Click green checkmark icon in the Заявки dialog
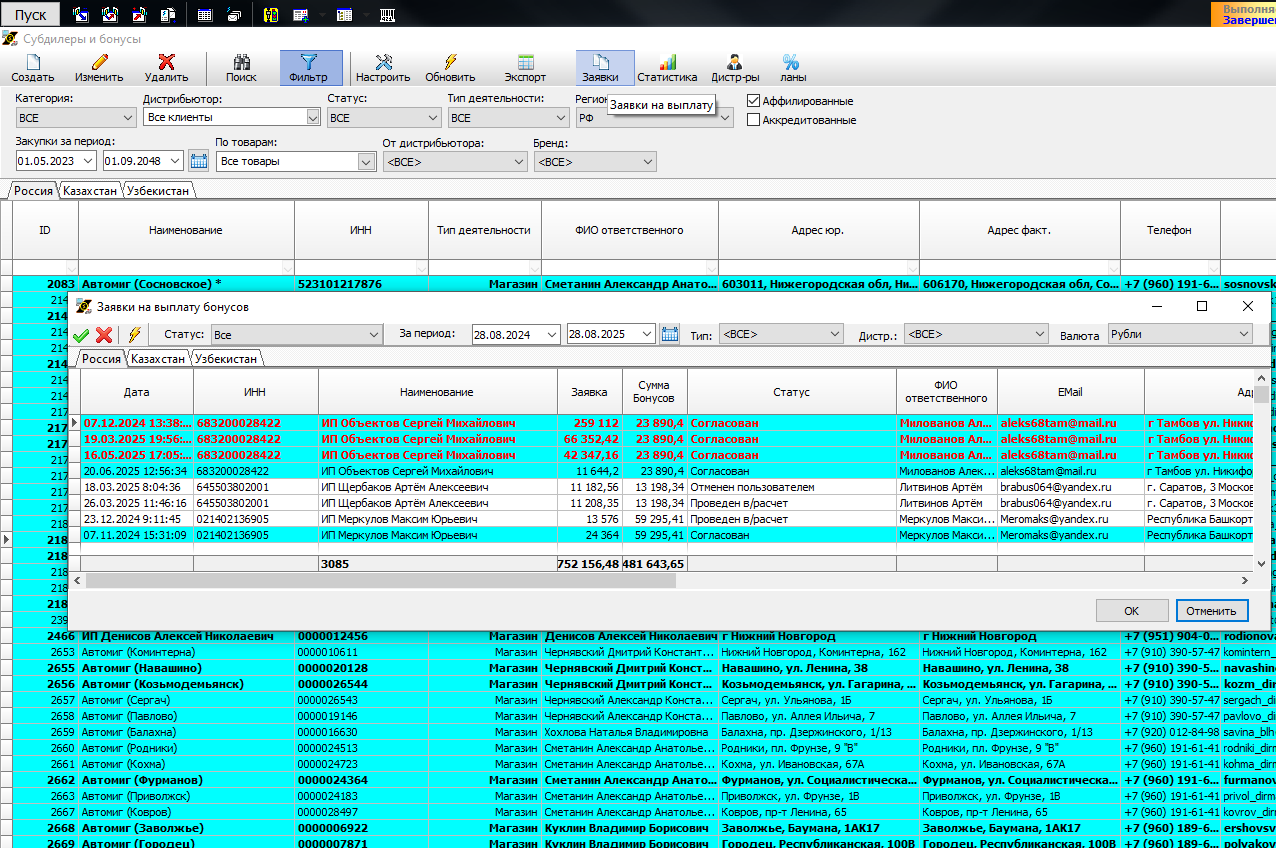 [81, 334]
